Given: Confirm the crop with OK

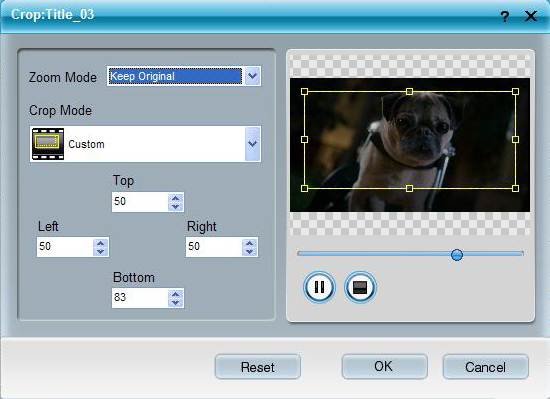Looking at the screenshot, I should [x=384, y=367].
